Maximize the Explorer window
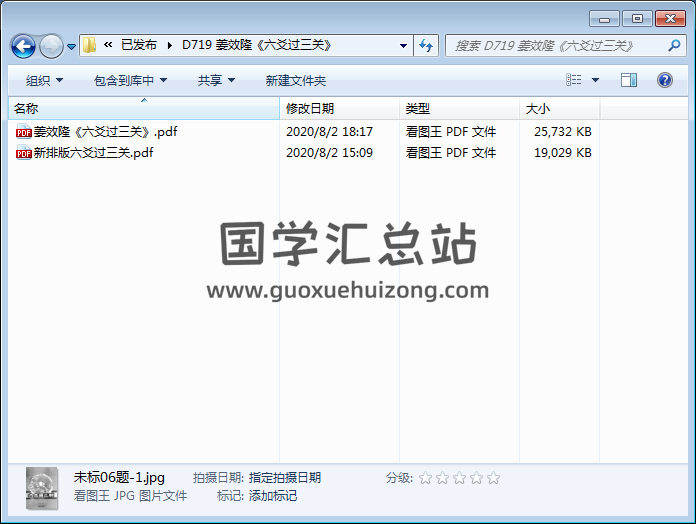 637,19
